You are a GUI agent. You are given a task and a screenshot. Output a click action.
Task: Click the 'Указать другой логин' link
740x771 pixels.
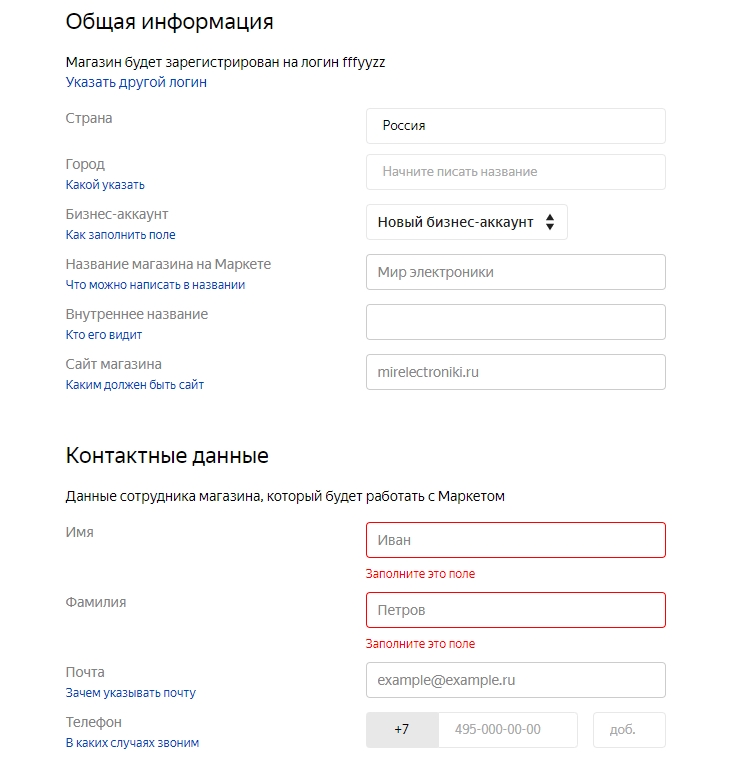point(136,82)
